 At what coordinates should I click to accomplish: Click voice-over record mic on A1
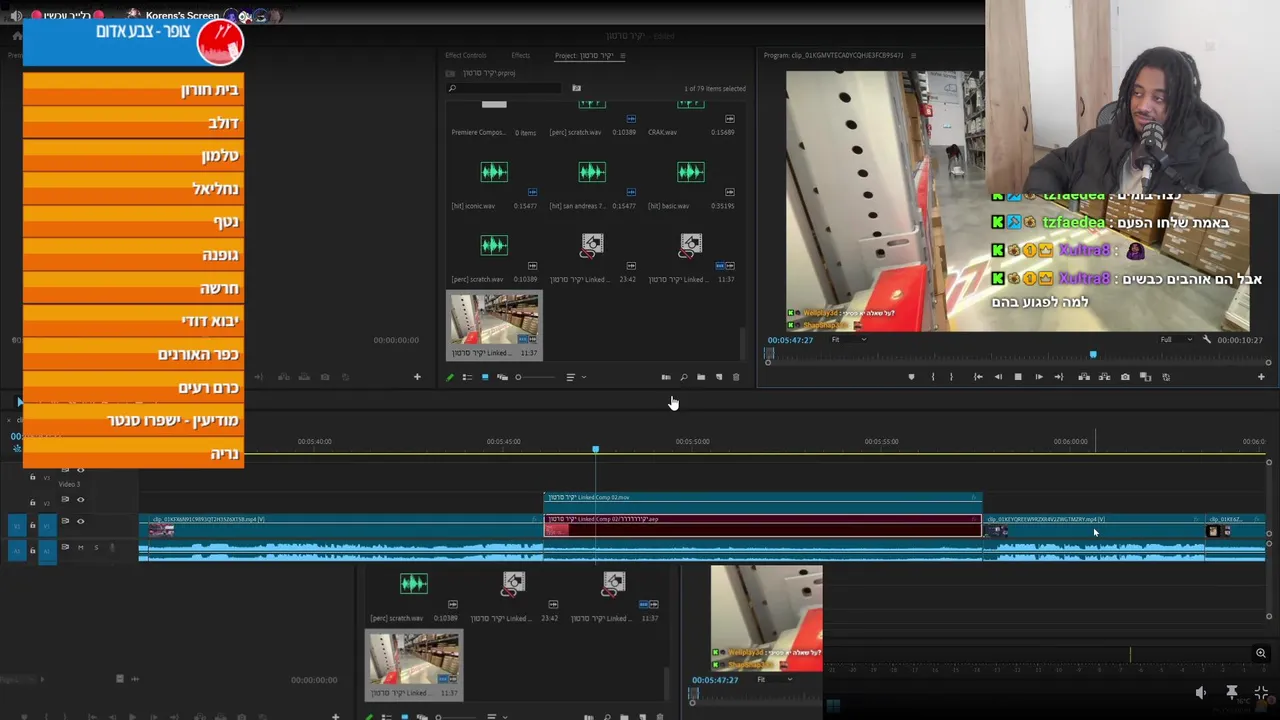(112, 547)
